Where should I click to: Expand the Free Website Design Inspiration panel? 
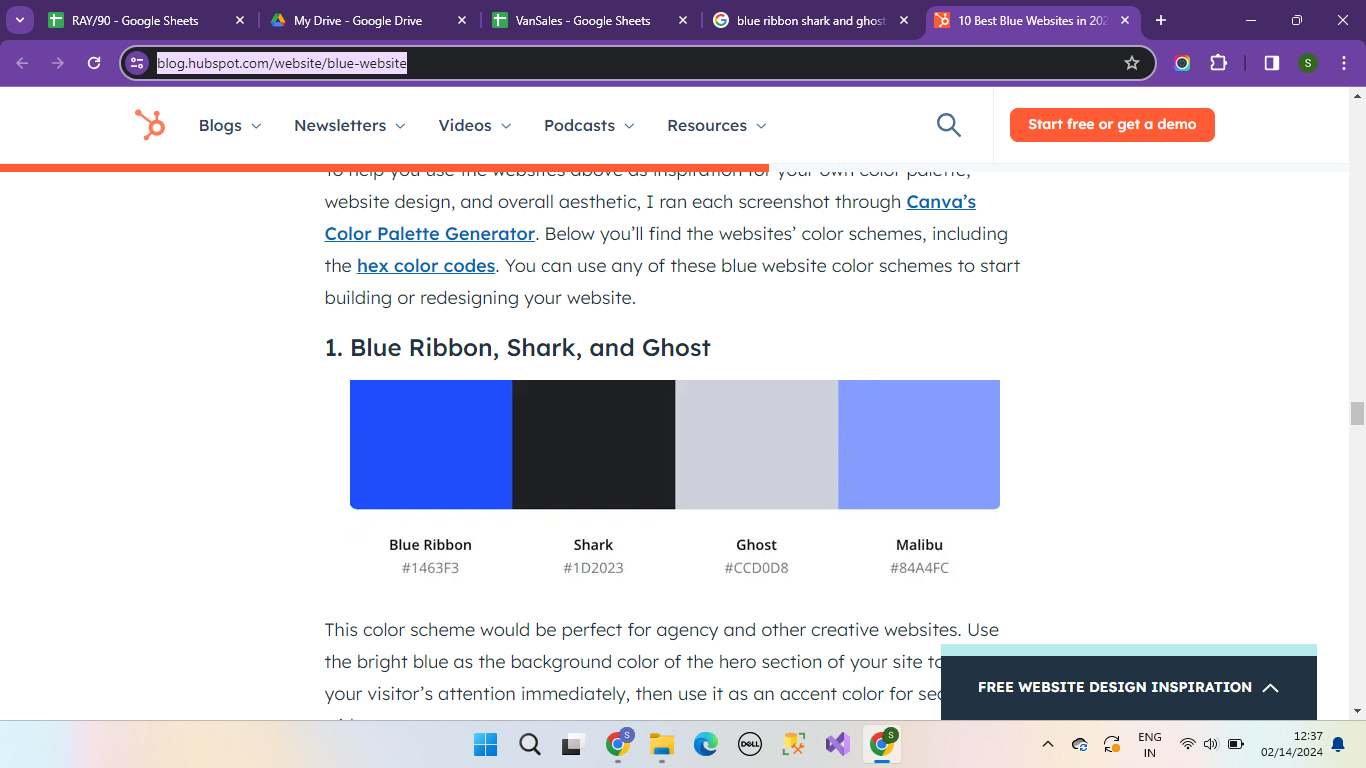(1128, 687)
